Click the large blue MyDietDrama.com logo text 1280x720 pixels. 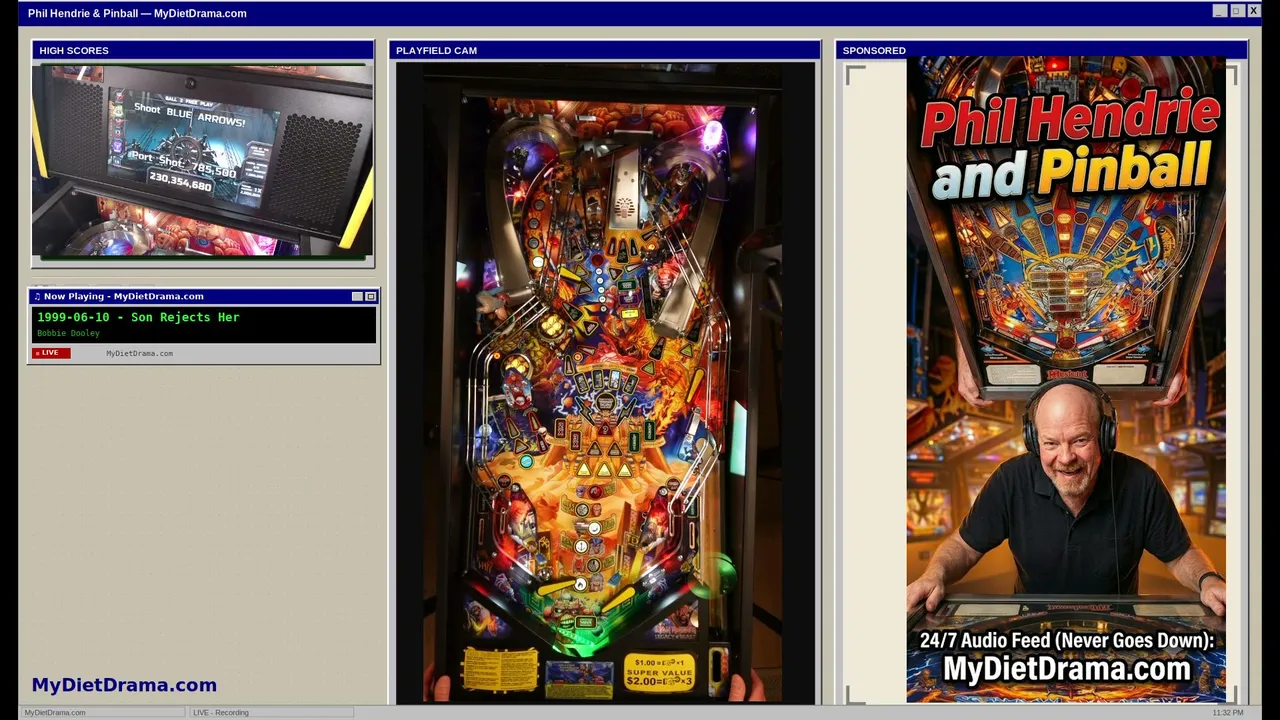[124, 685]
